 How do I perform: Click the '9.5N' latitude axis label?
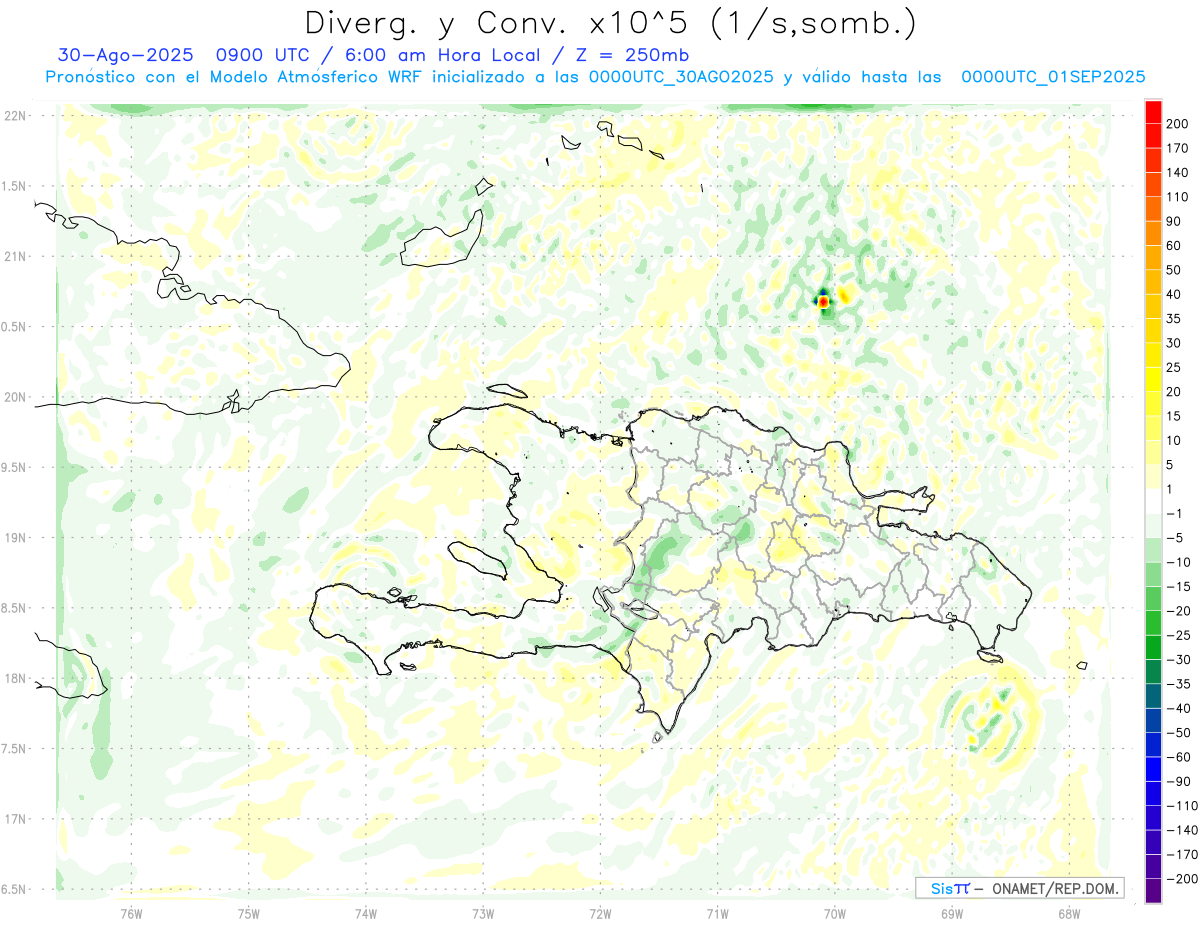14,467
